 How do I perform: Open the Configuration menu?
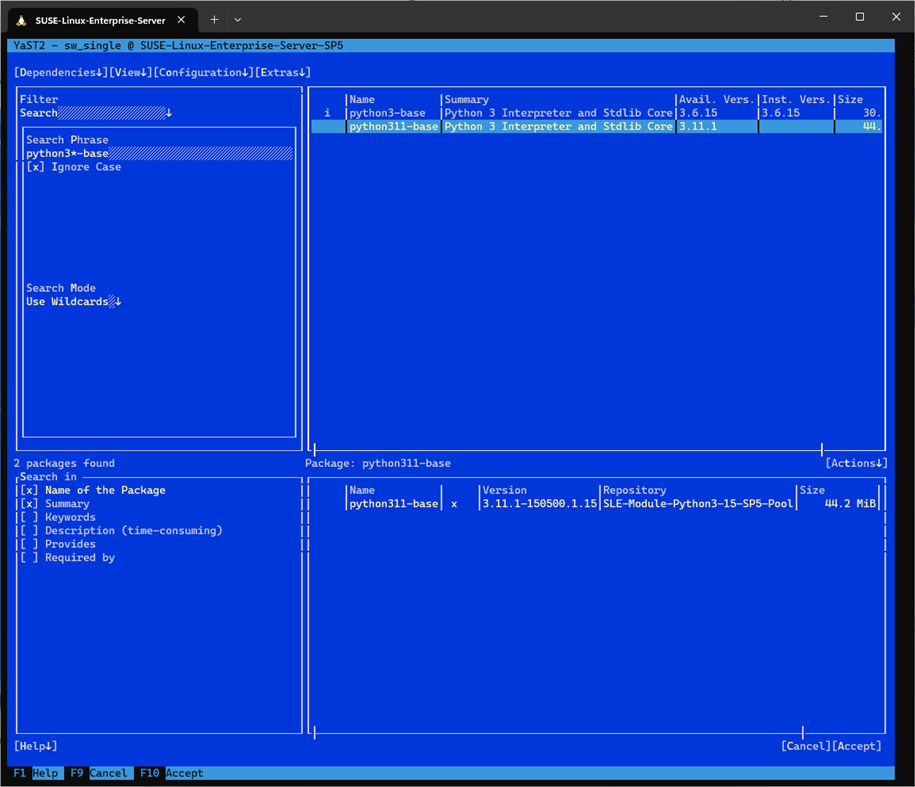[x=204, y=72]
